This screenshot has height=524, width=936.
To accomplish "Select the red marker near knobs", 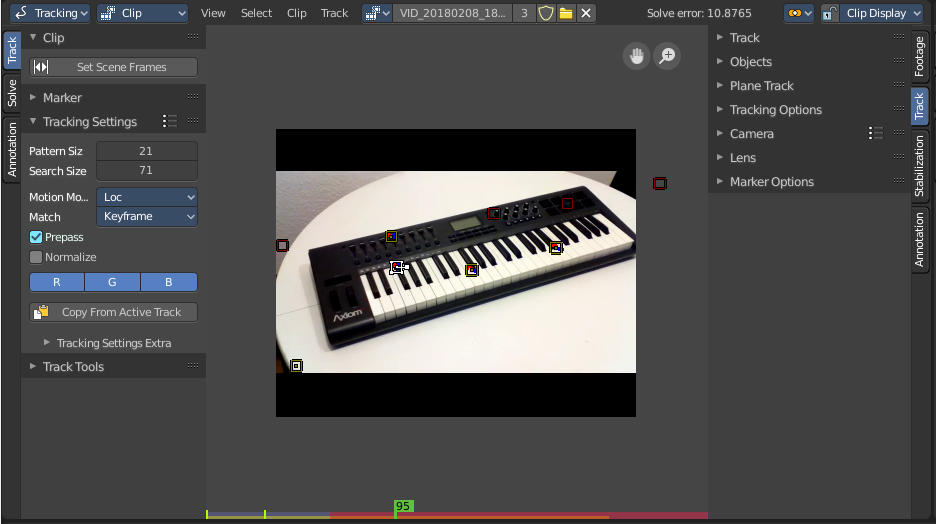I will 494,213.
